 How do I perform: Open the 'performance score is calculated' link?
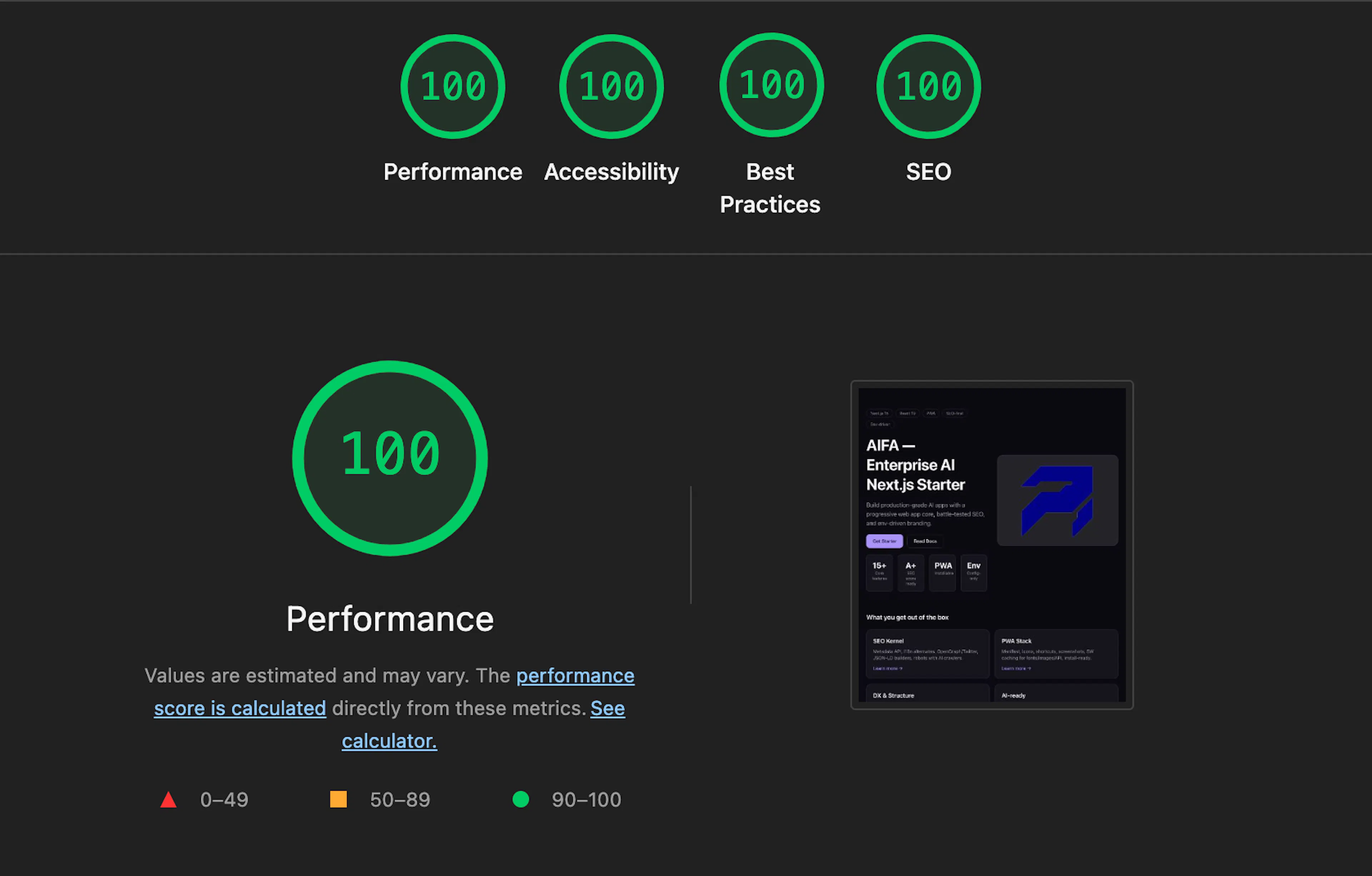(x=394, y=691)
